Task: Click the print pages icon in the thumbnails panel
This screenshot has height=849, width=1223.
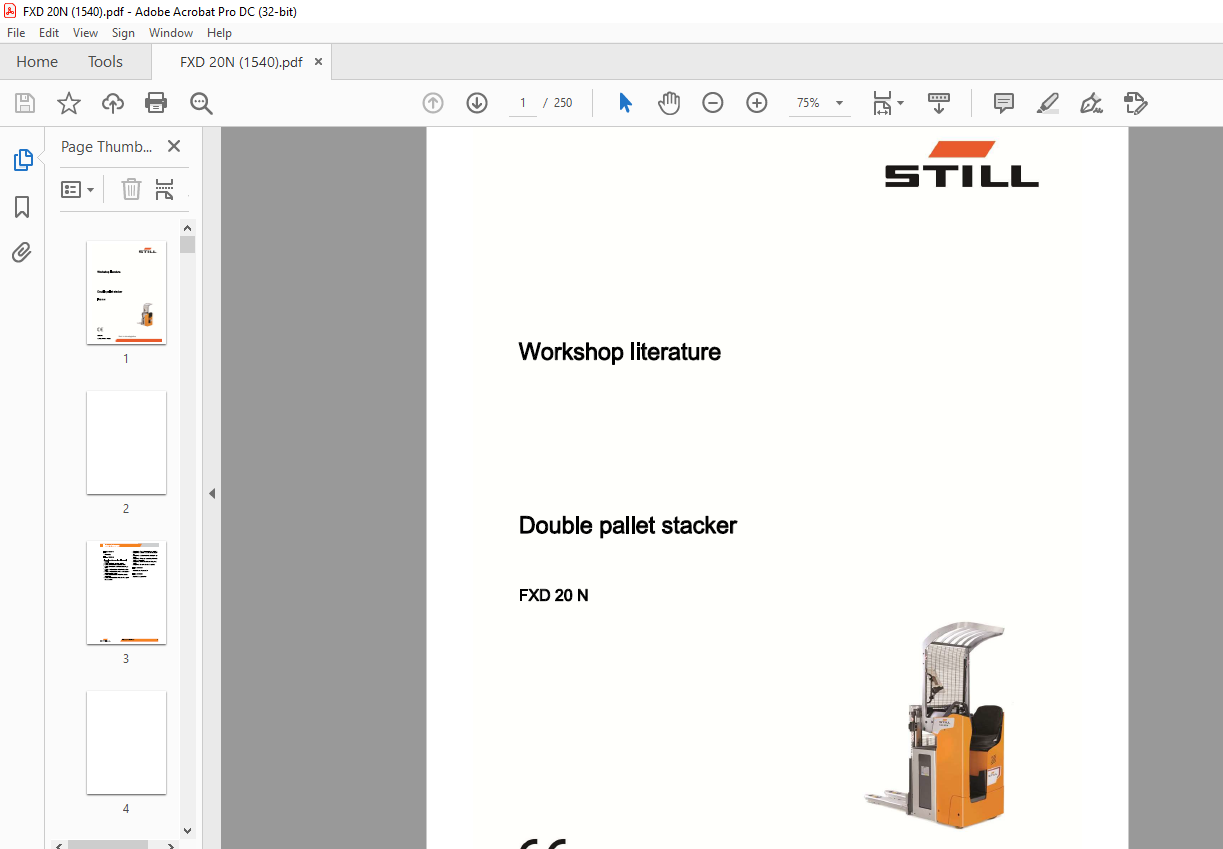Action: click(165, 189)
